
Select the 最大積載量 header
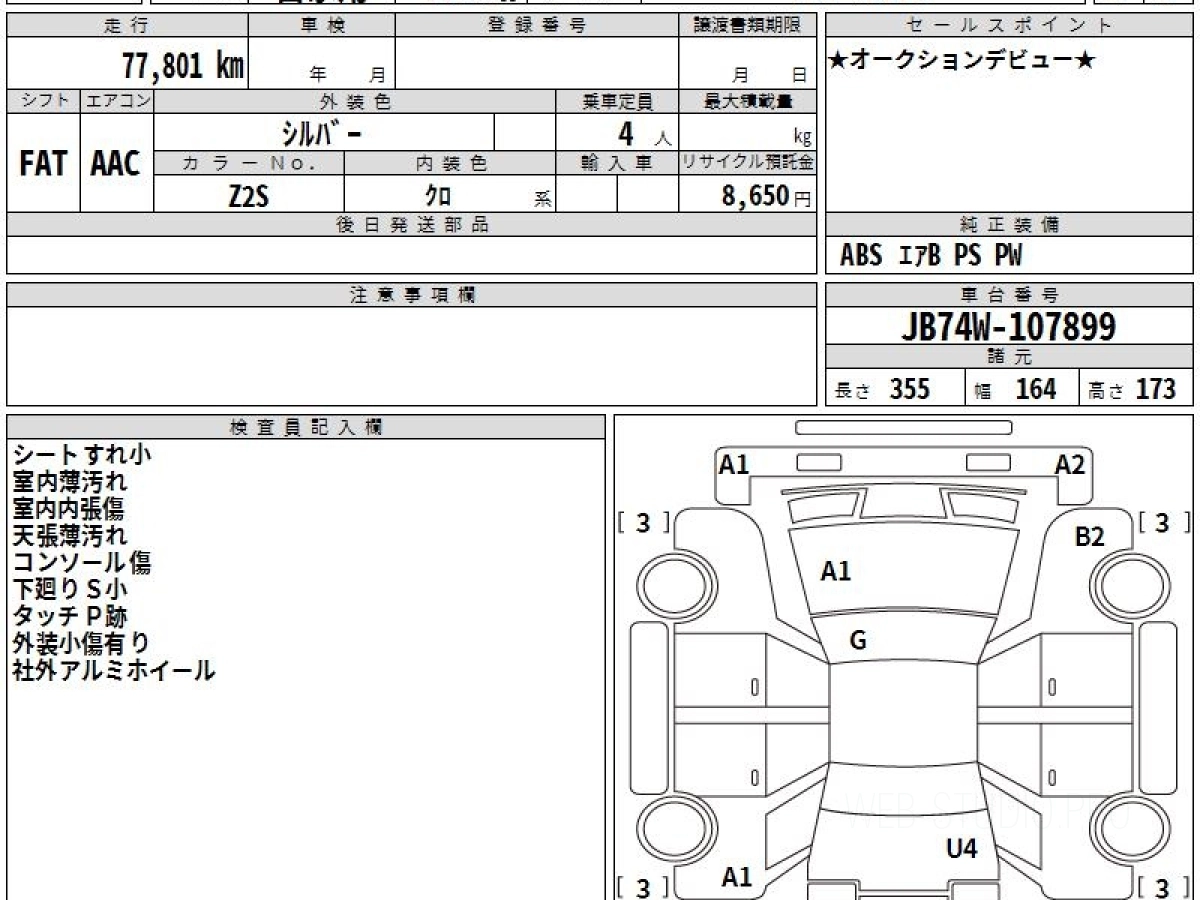(x=748, y=101)
